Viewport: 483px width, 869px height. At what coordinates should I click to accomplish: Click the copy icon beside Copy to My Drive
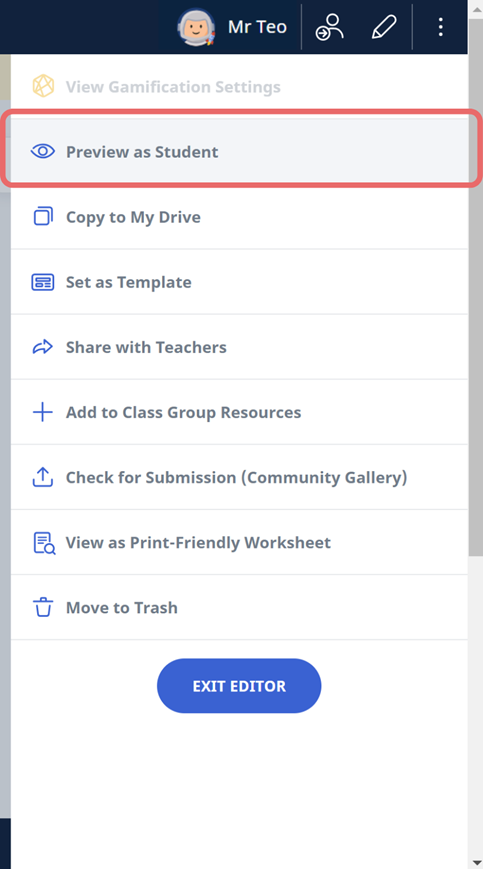pyautogui.click(x=43, y=216)
